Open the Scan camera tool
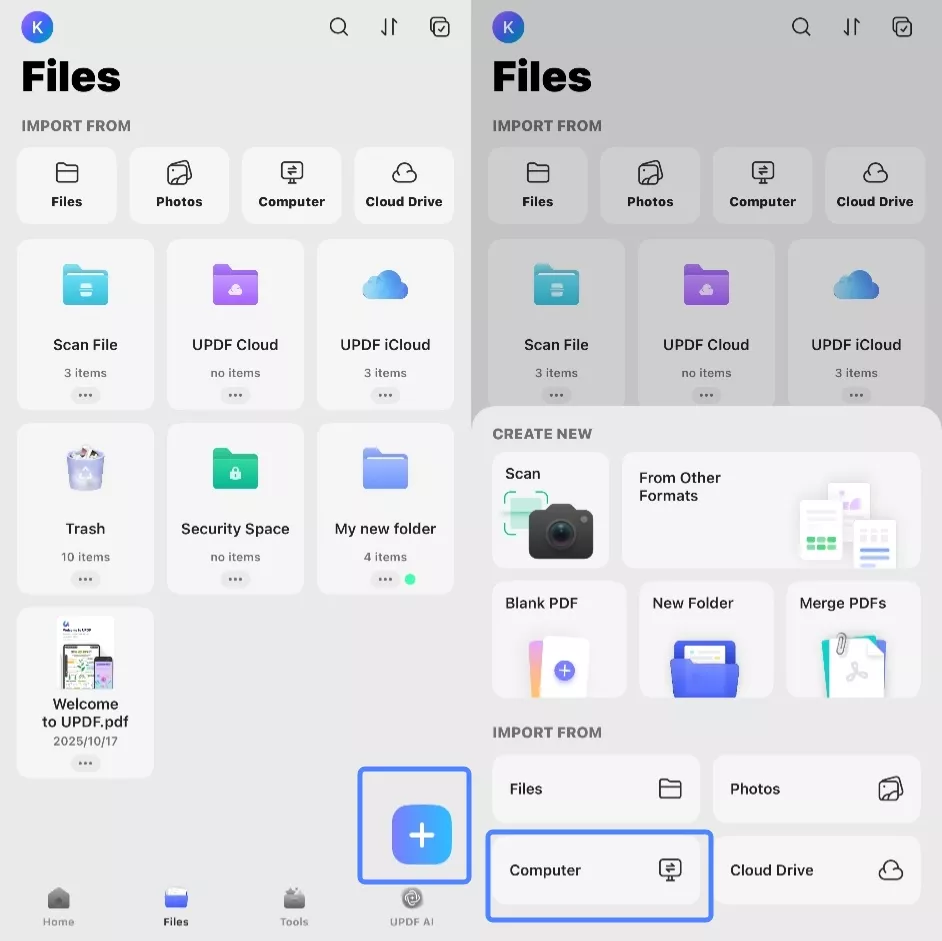The height and width of the screenshot is (941, 942). tap(551, 510)
